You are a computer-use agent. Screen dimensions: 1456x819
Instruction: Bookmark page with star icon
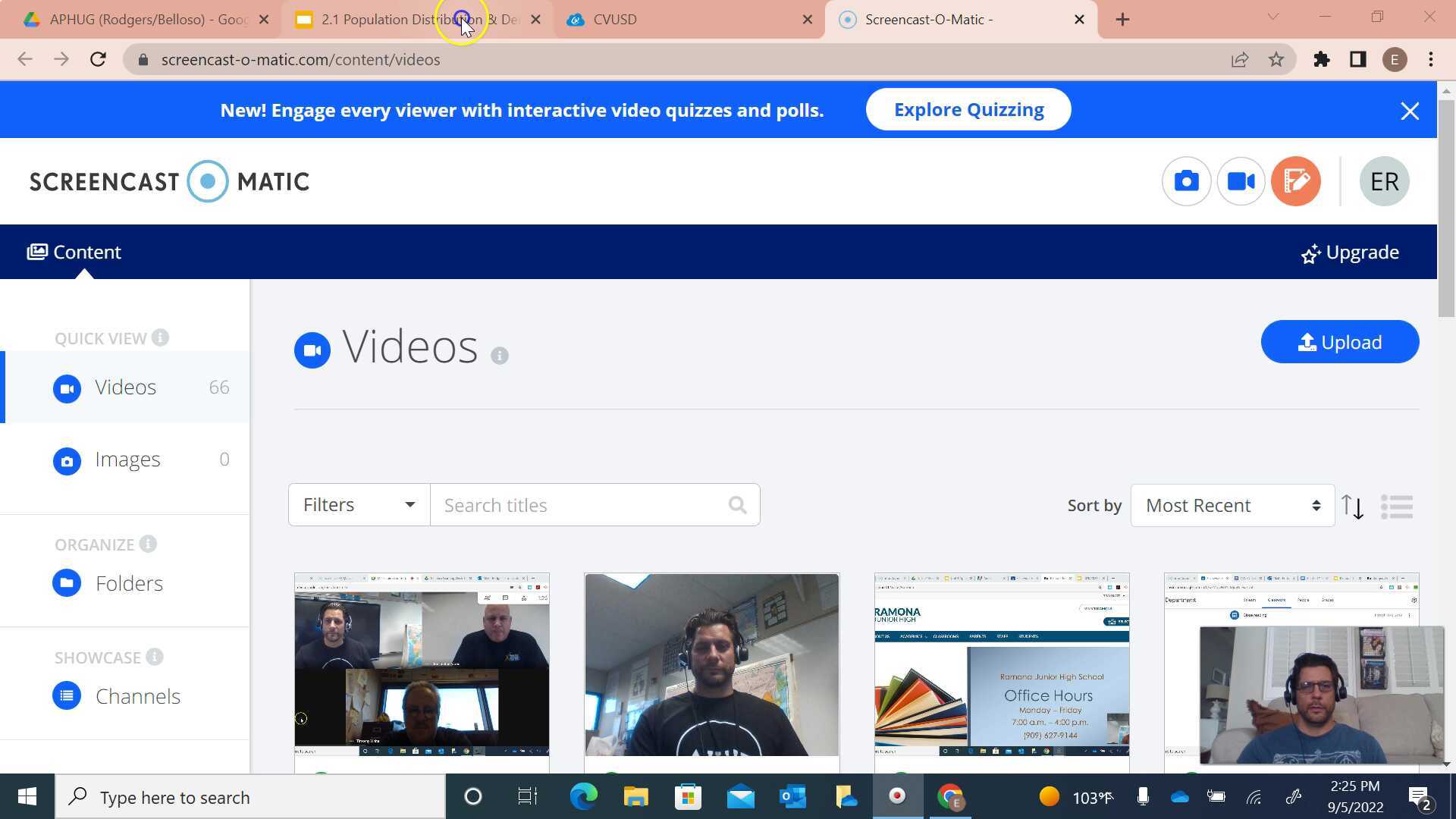(1276, 60)
